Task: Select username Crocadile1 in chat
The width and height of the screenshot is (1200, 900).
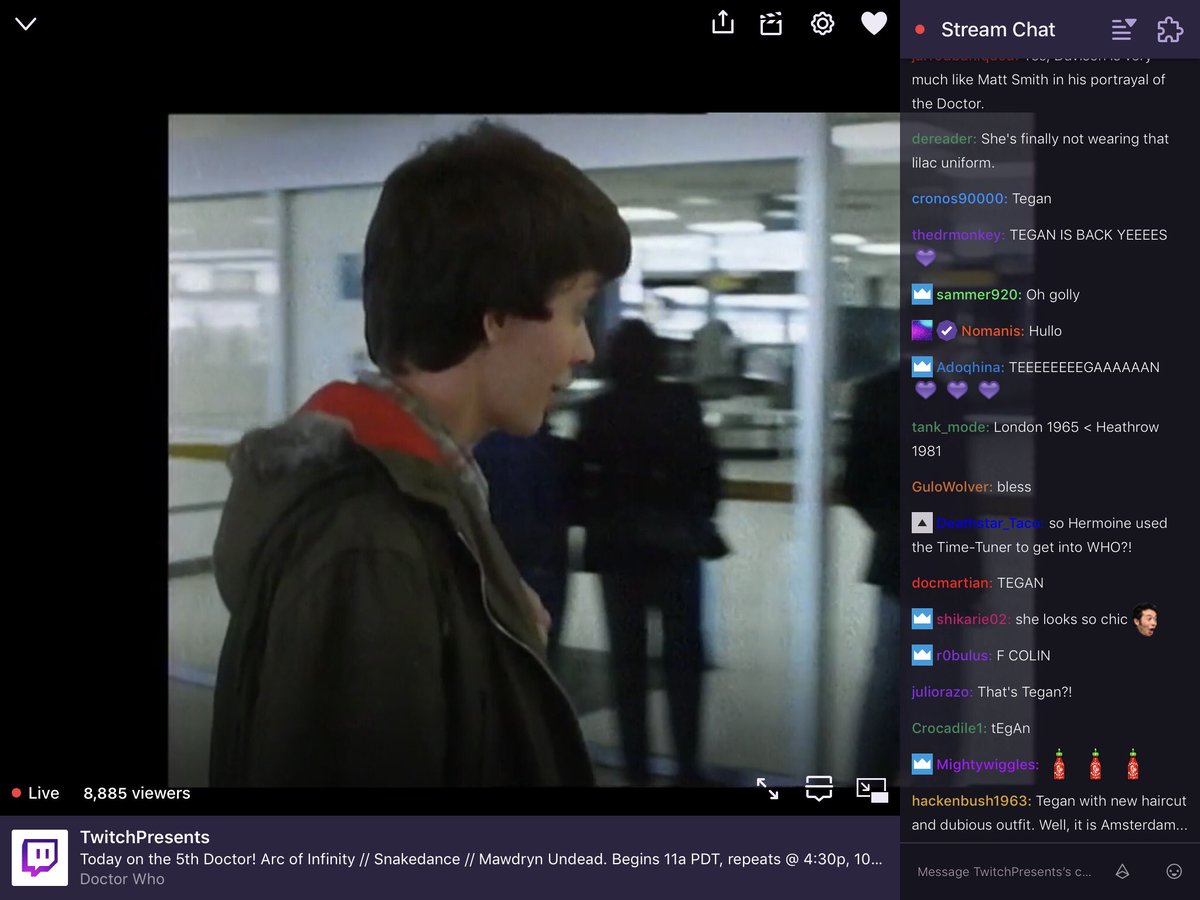Action: pos(949,728)
